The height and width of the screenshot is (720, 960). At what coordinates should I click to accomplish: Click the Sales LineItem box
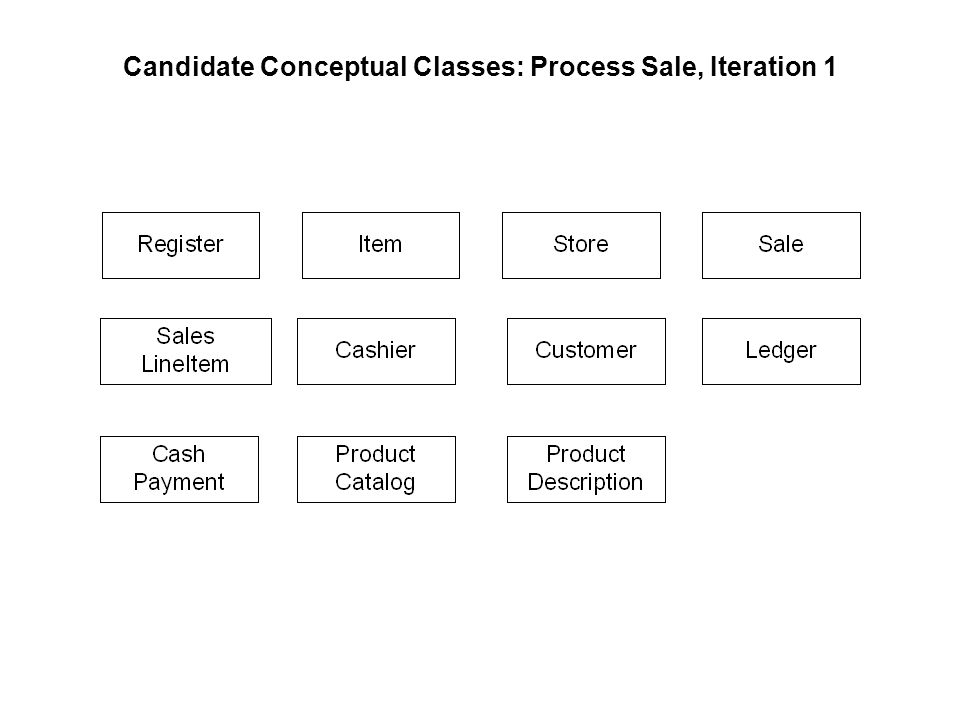(186, 351)
